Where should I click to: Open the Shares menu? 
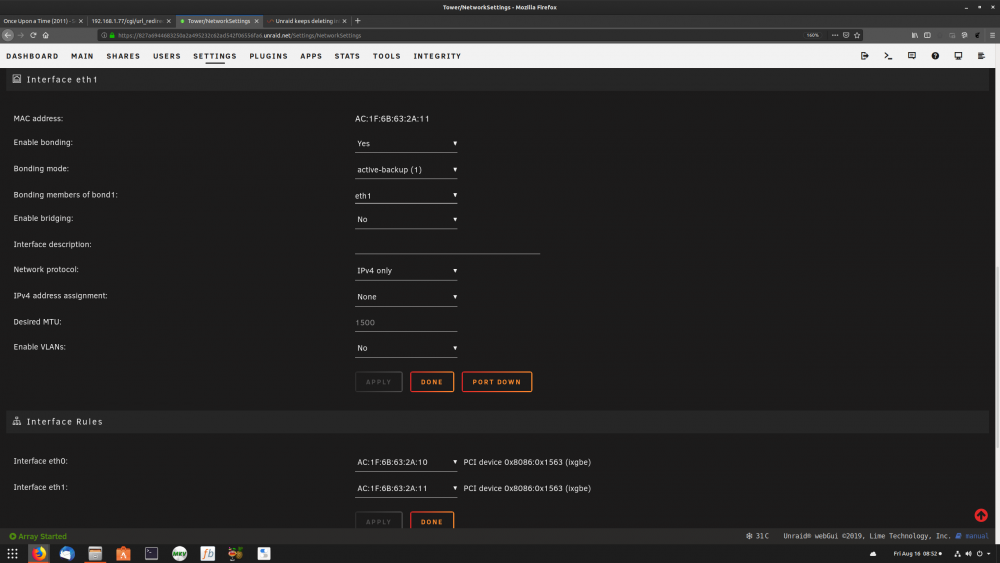pyautogui.click(x=123, y=56)
